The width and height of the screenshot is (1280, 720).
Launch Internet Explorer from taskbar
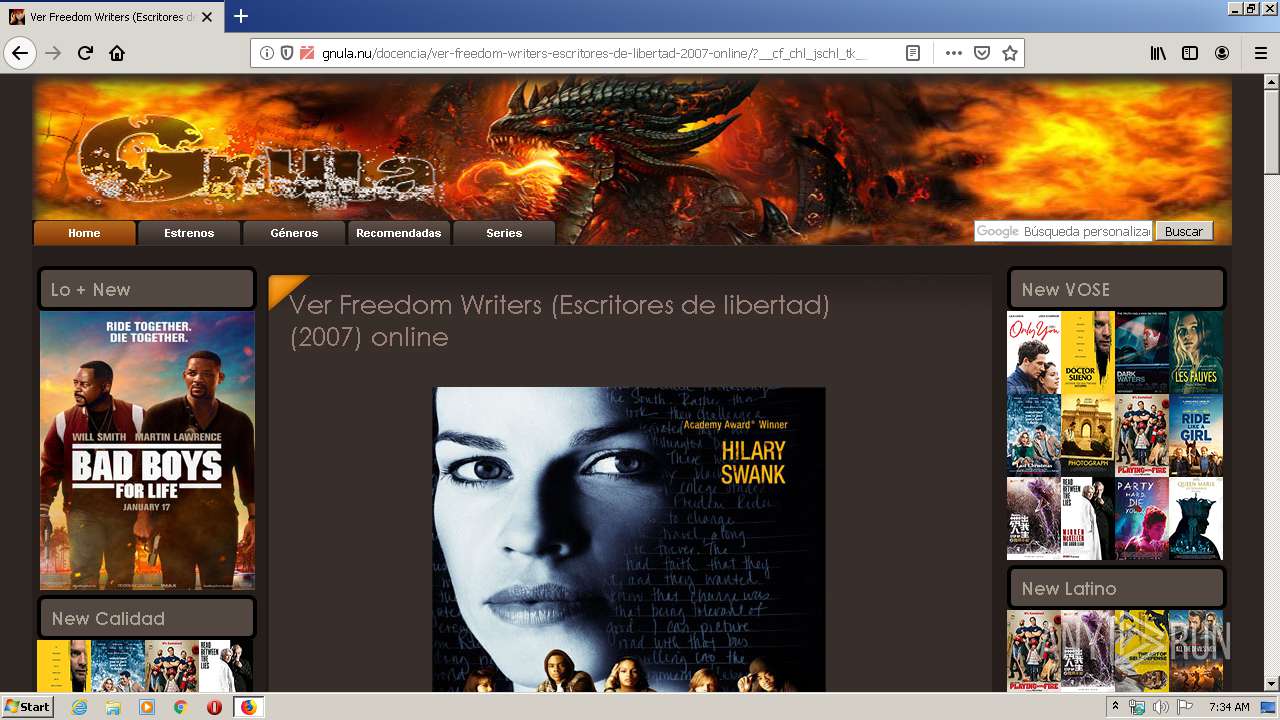pyautogui.click(x=80, y=707)
